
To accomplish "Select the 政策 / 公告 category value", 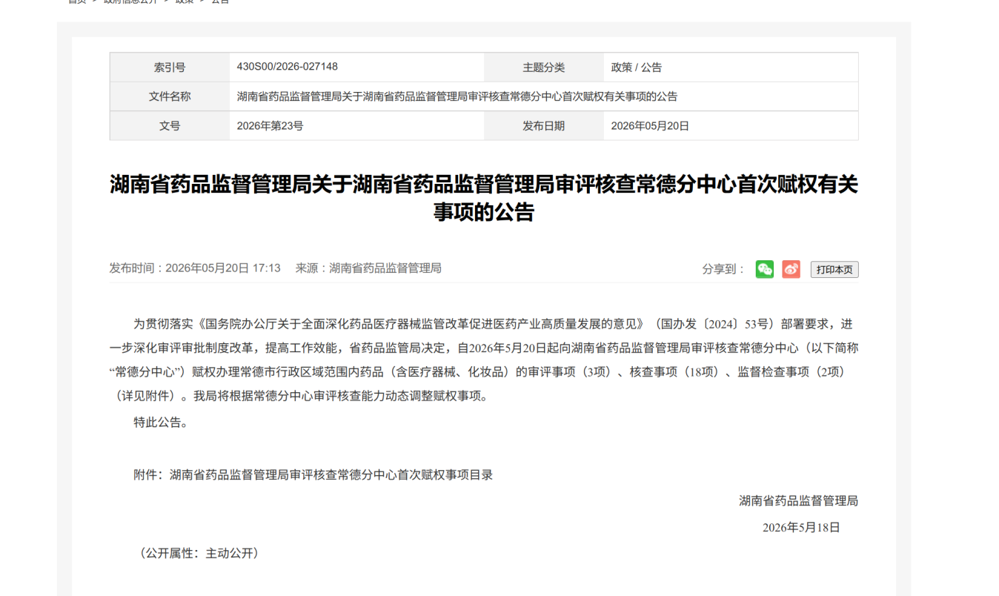I will (636, 67).
